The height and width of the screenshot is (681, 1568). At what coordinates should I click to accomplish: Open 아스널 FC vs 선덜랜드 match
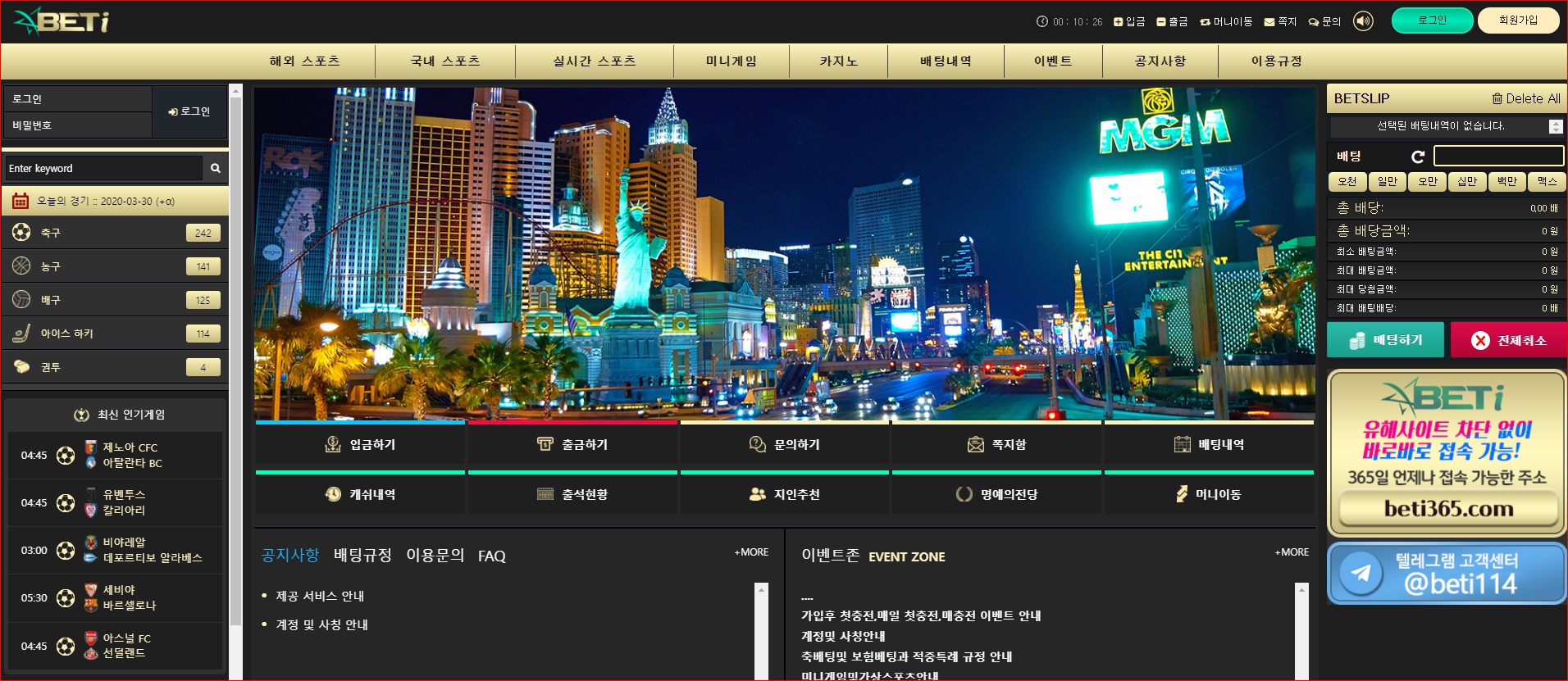click(115, 646)
